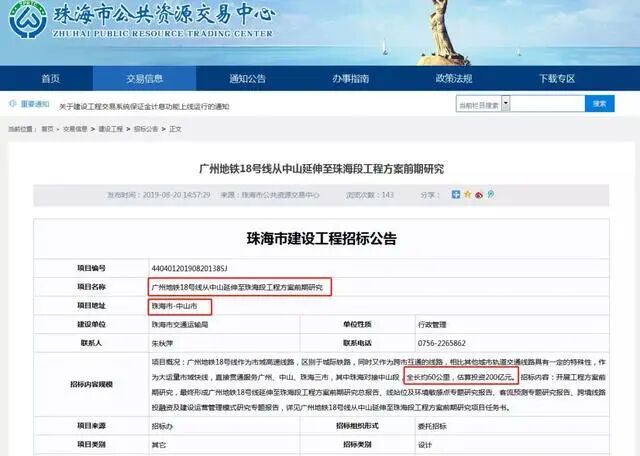Screen dimensions: 640x456
Task: Open the scrolling notice about 建设工程交易系统保证金计息功能
Action: click(144, 107)
